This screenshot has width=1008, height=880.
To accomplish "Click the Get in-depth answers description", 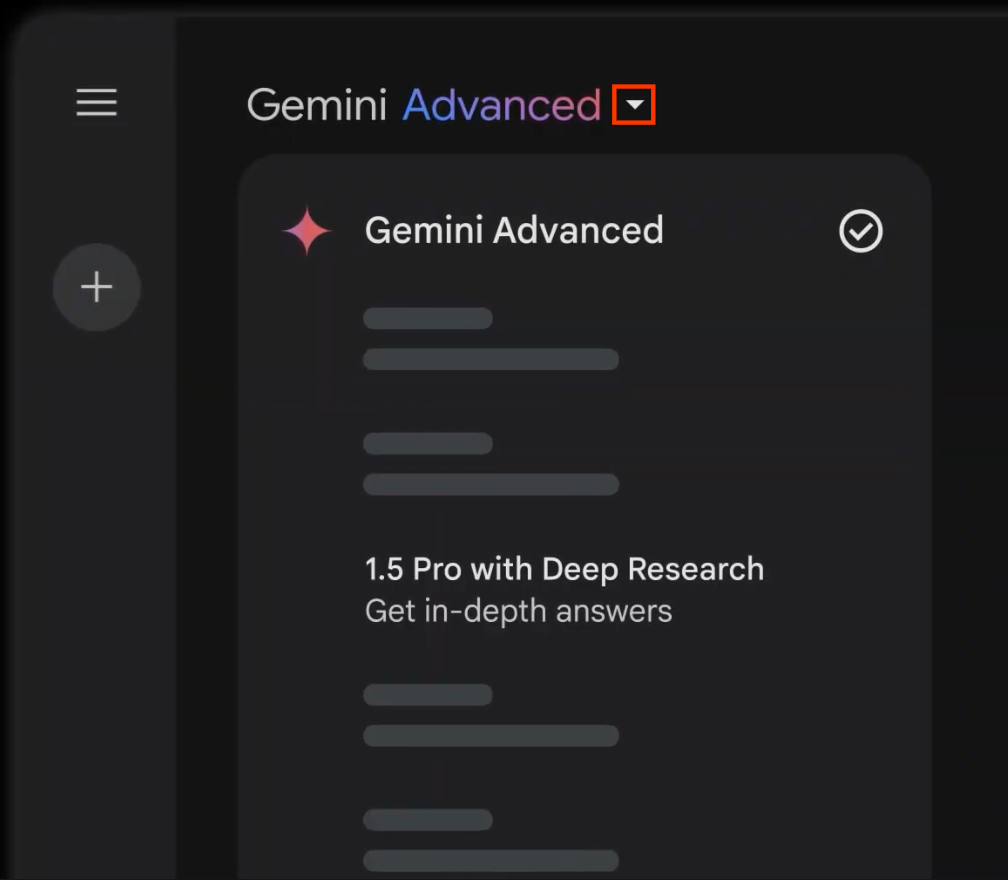I will pyautogui.click(x=518, y=611).
